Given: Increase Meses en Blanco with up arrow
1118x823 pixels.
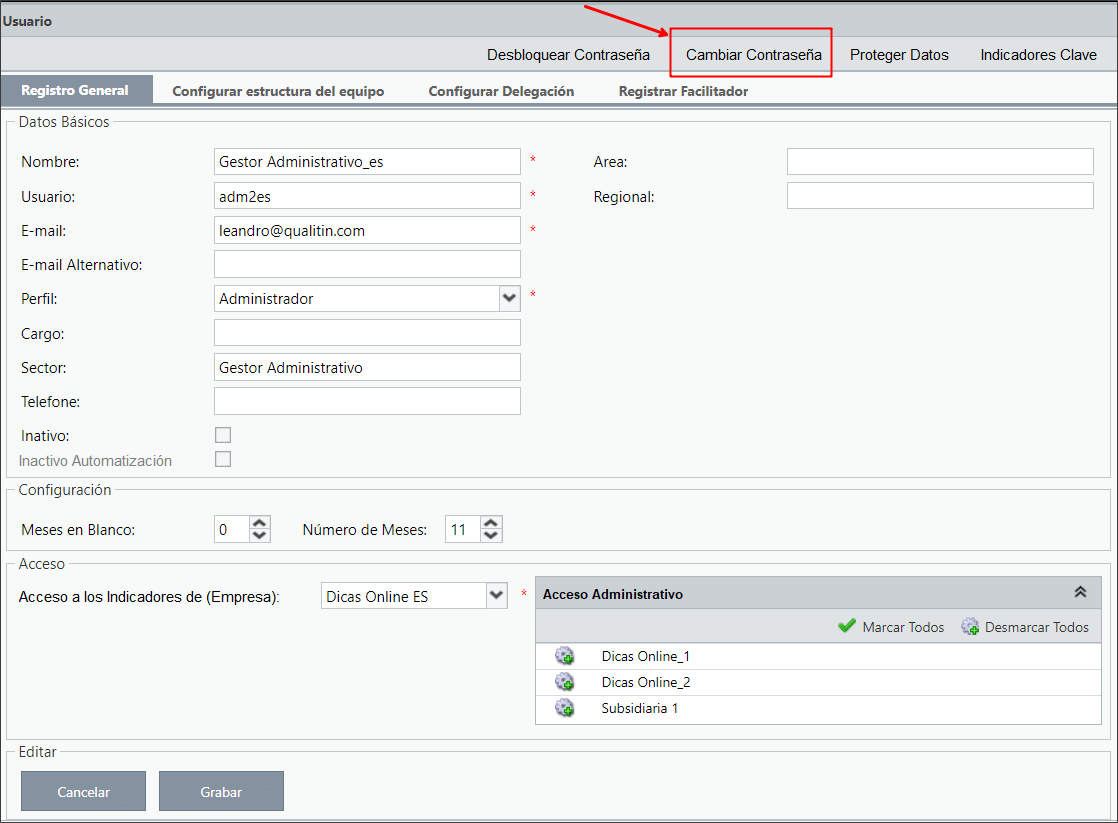Looking at the screenshot, I should [260, 523].
